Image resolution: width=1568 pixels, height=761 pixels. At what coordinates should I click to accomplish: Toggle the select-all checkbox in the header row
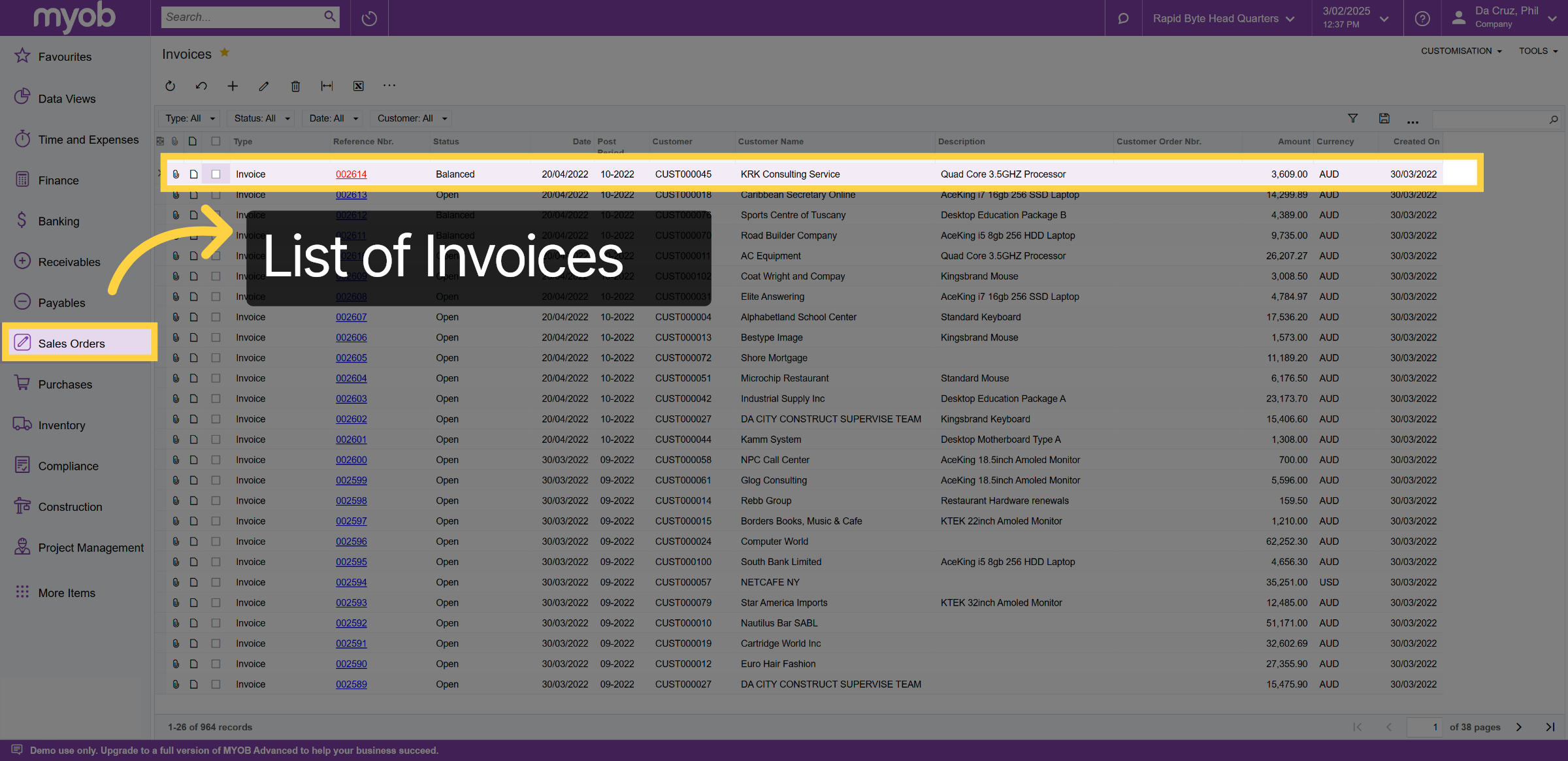(216, 141)
